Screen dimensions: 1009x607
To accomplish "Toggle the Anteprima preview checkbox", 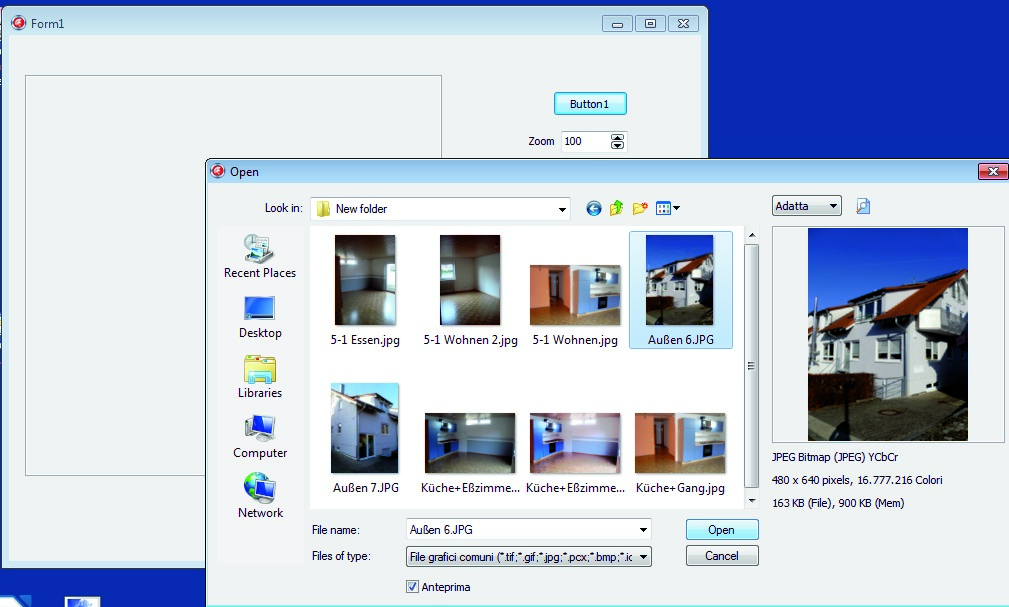I will pyautogui.click(x=412, y=586).
